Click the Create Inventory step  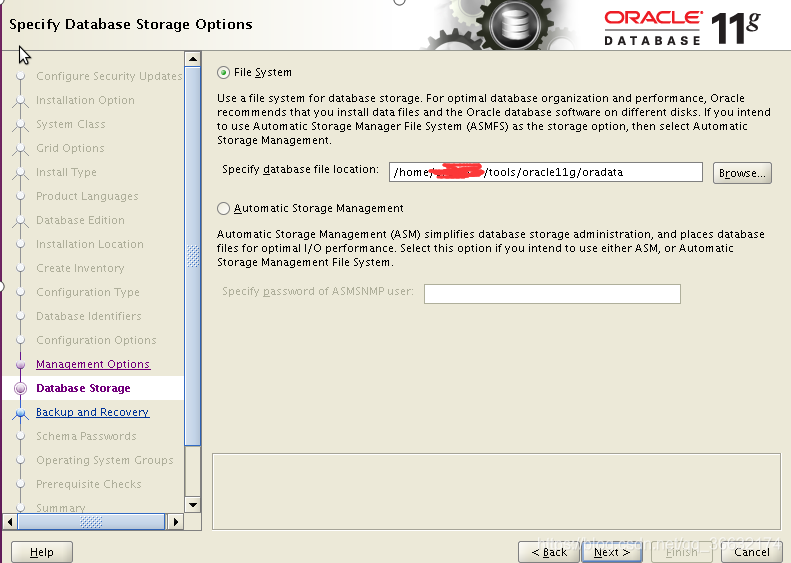click(x=80, y=268)
